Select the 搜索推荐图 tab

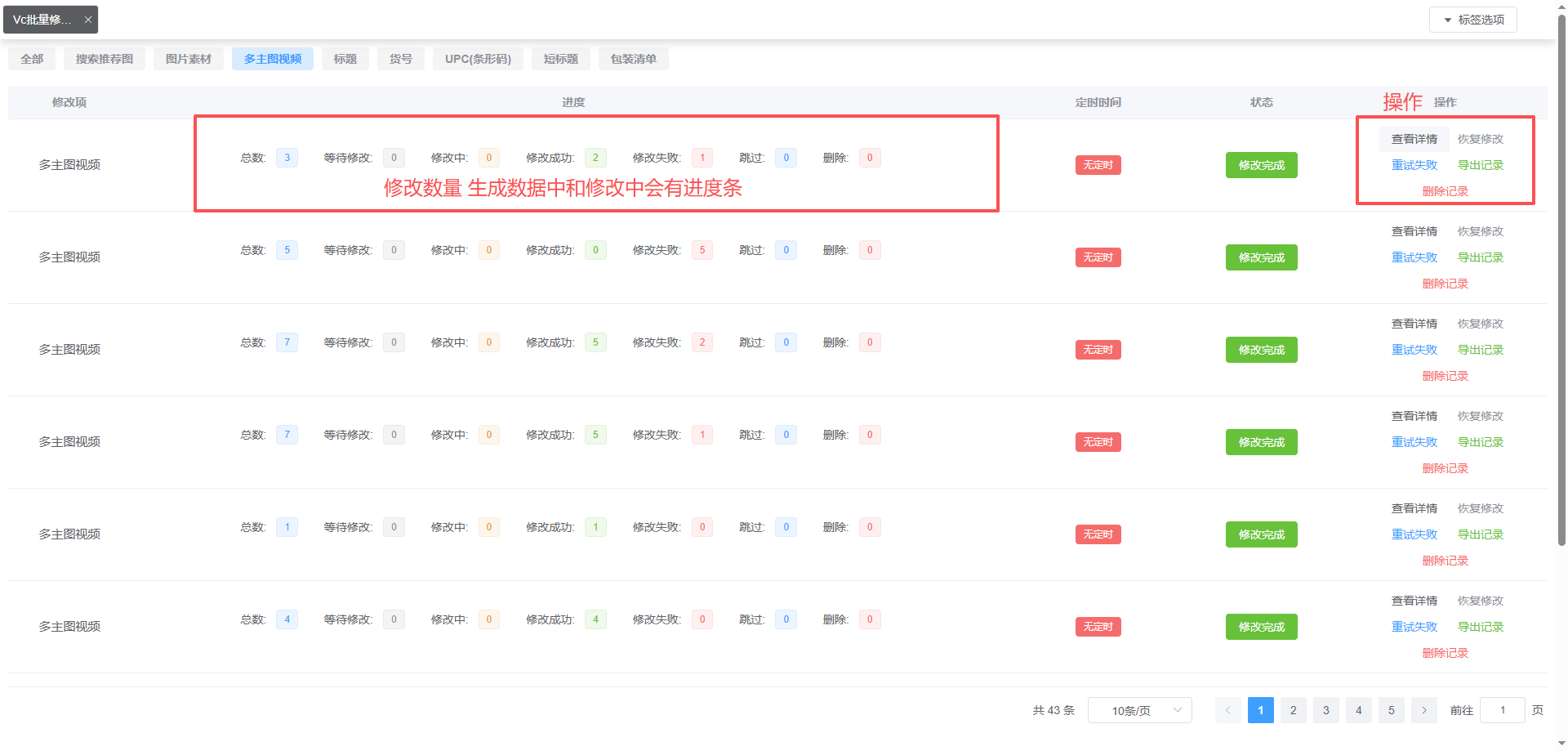104,59
